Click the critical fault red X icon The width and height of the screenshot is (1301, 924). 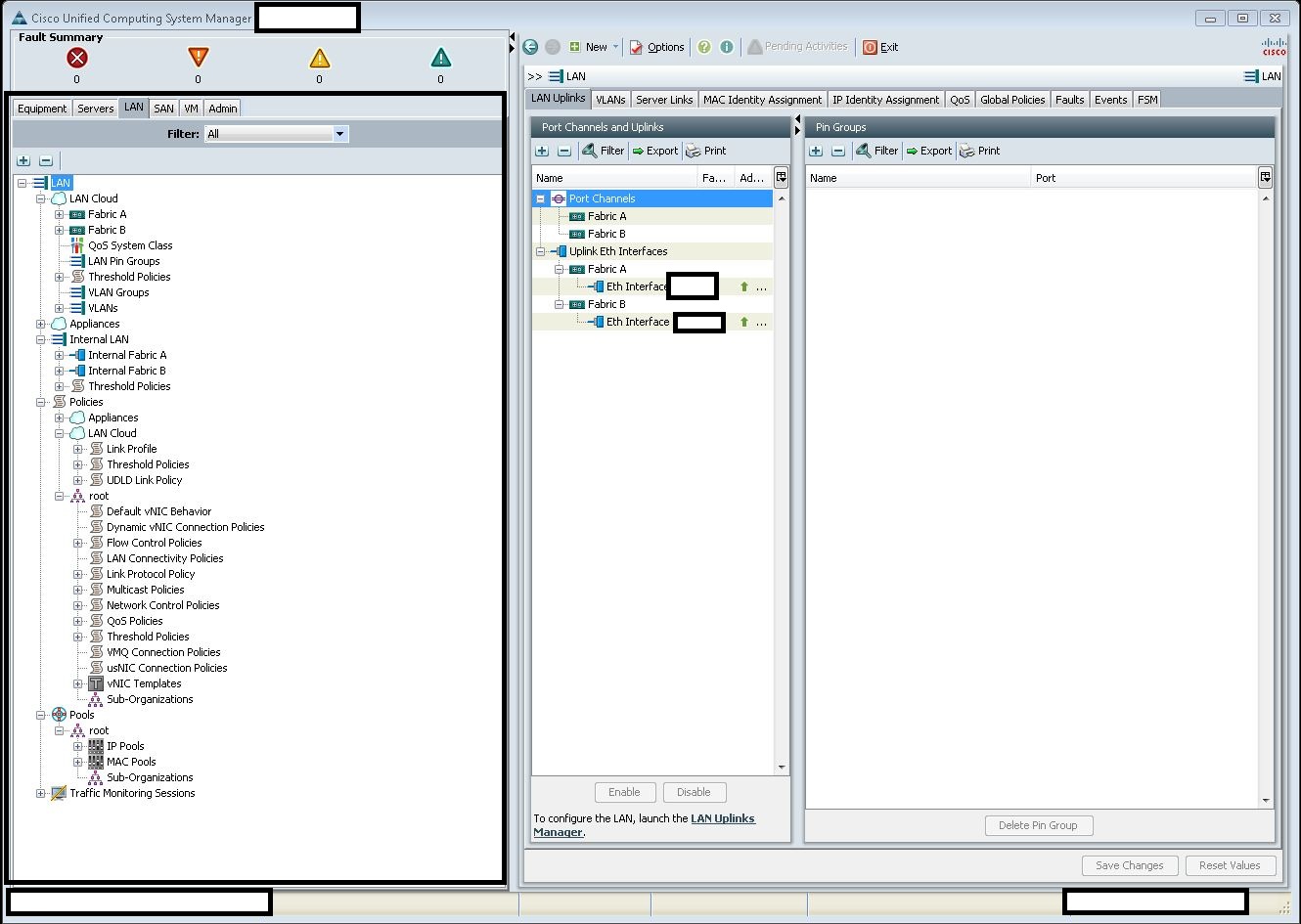tap(76, 59)
